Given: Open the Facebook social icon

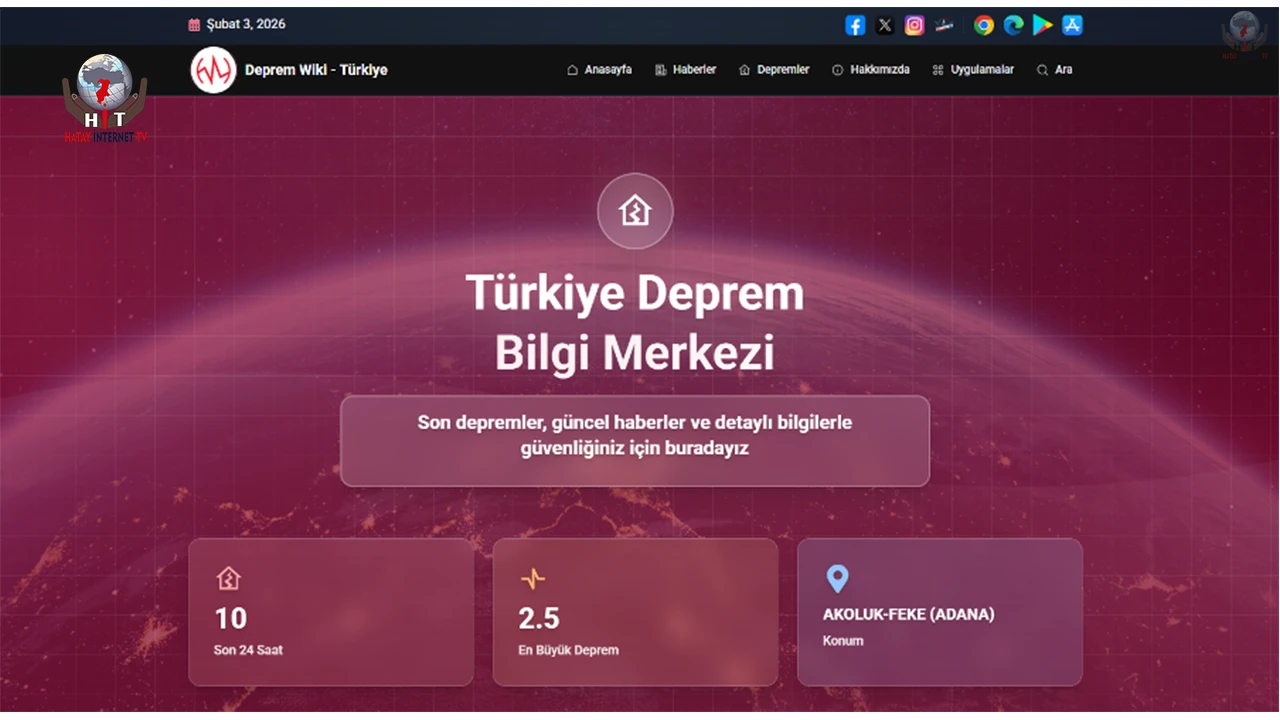Looking at the screenshot, I should tap(855, 25).
